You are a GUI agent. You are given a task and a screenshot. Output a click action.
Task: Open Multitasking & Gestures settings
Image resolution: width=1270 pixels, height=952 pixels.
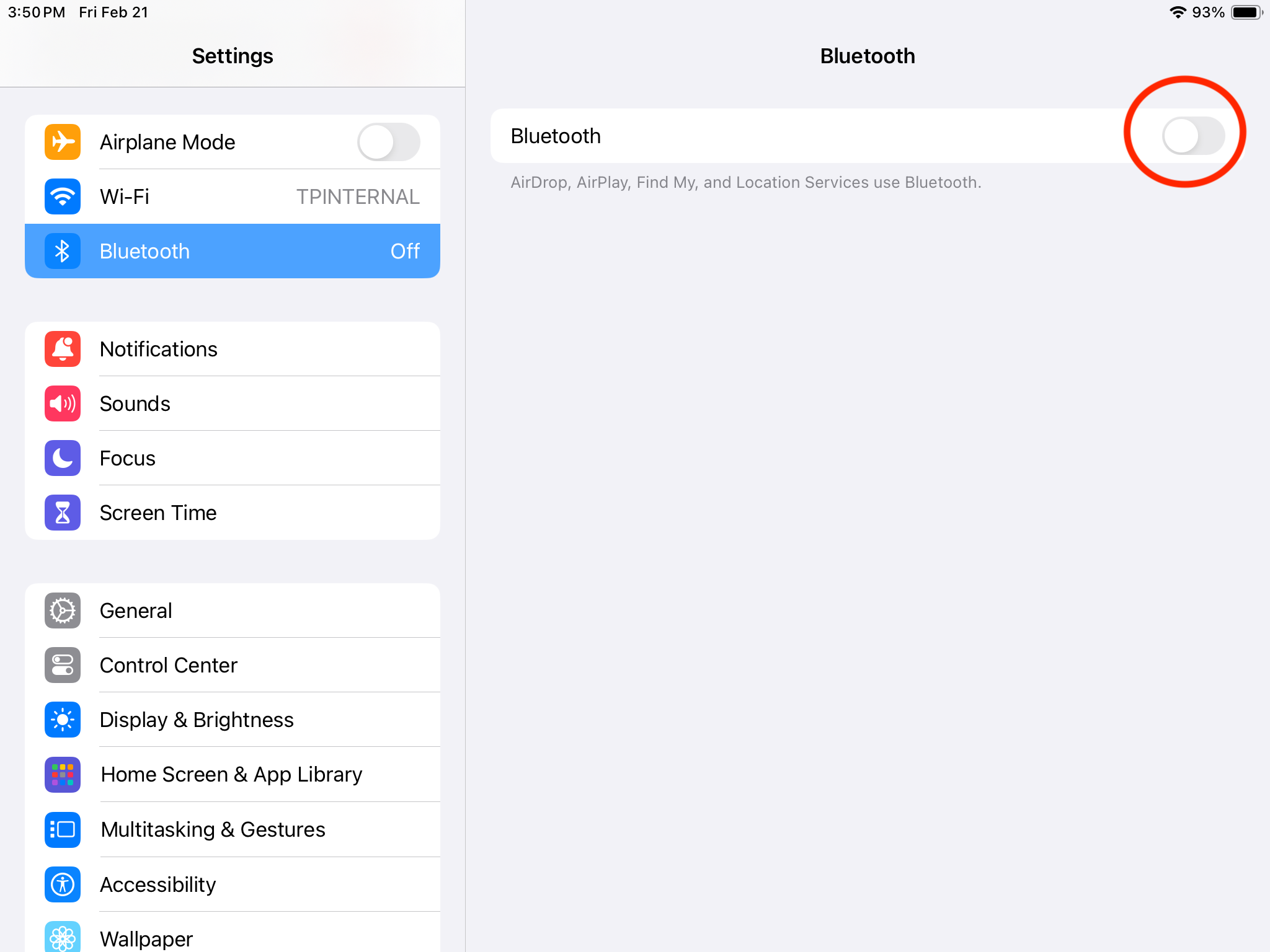213,829
